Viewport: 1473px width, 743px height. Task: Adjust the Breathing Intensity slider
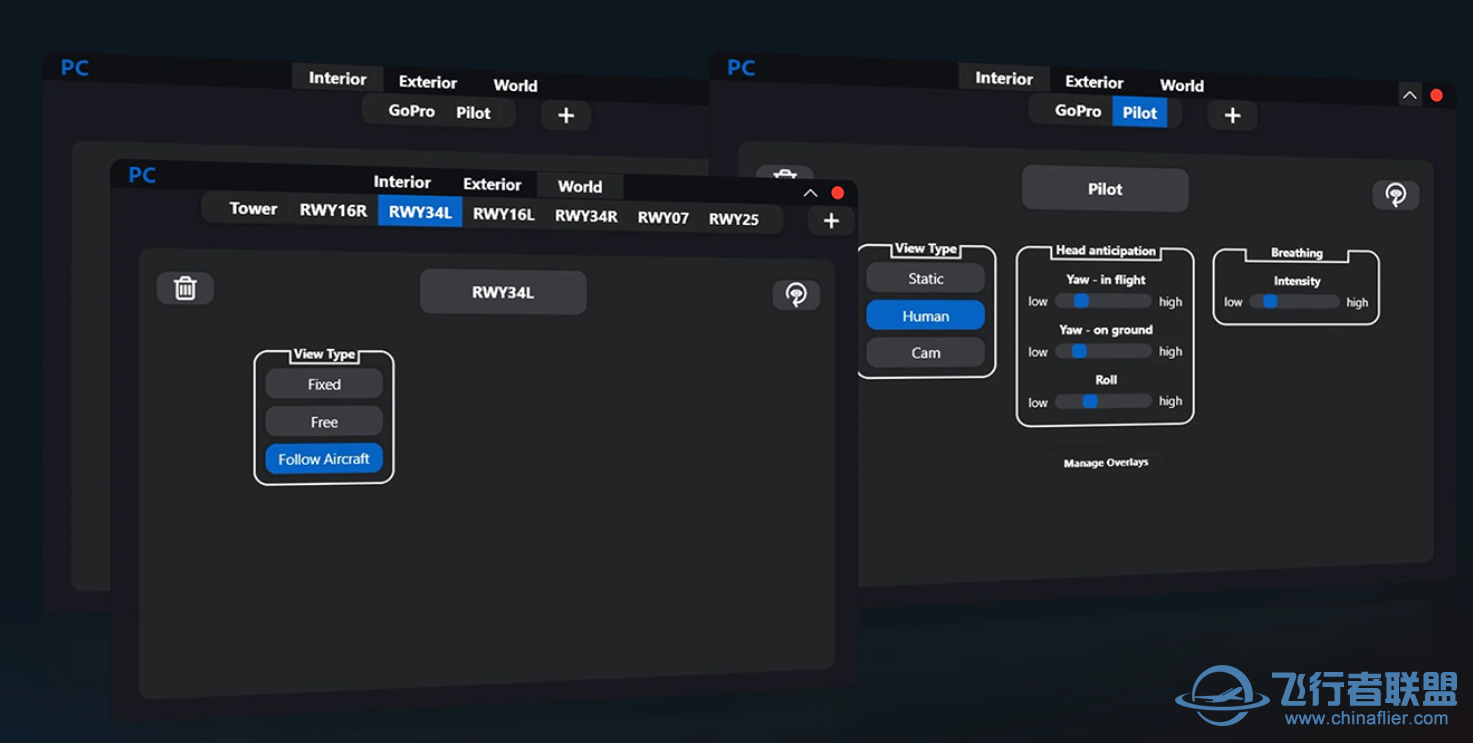point(1294,301)
